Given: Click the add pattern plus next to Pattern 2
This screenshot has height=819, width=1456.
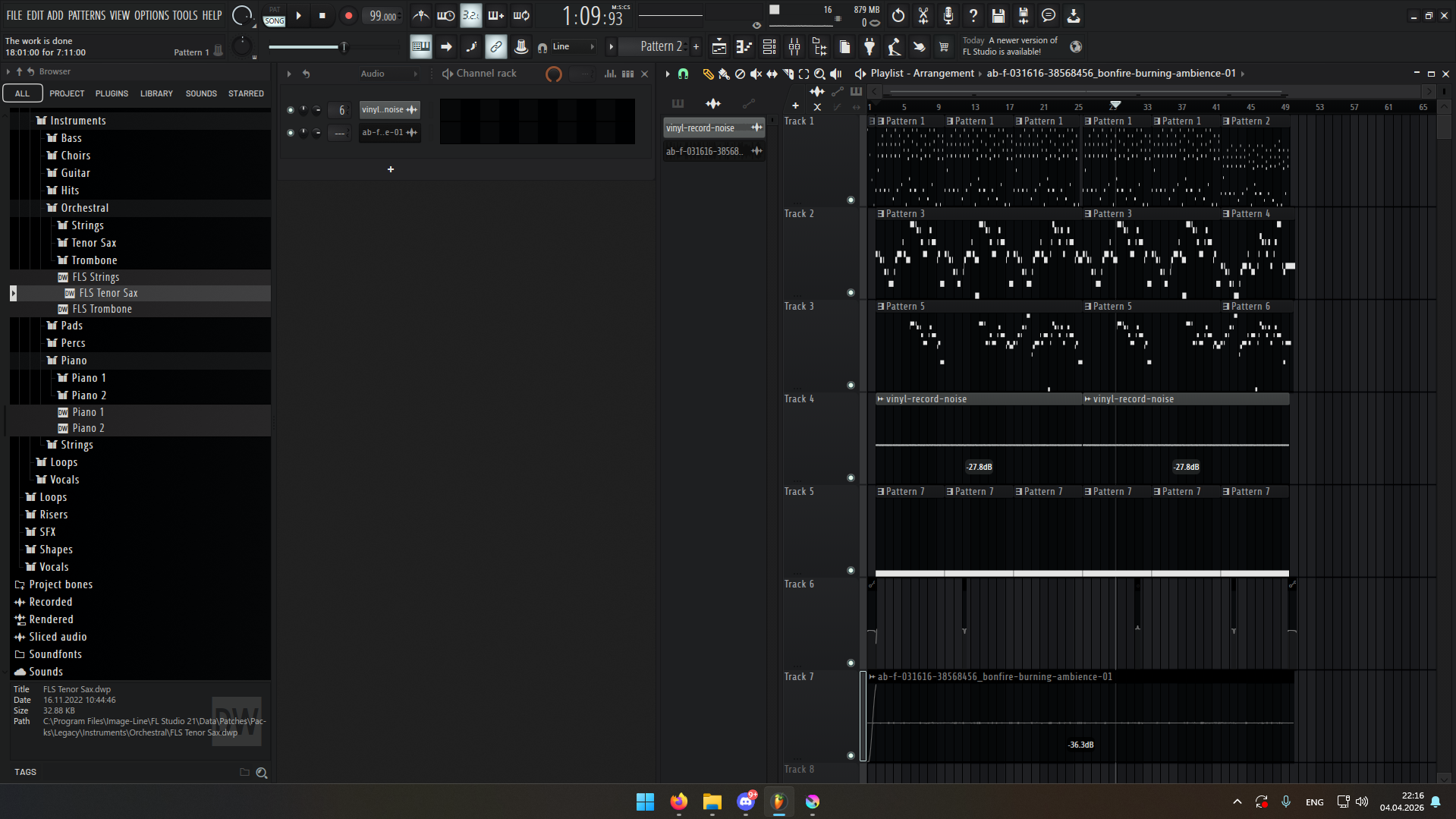Looking at the screenshot, I should [x=697, y=47].
